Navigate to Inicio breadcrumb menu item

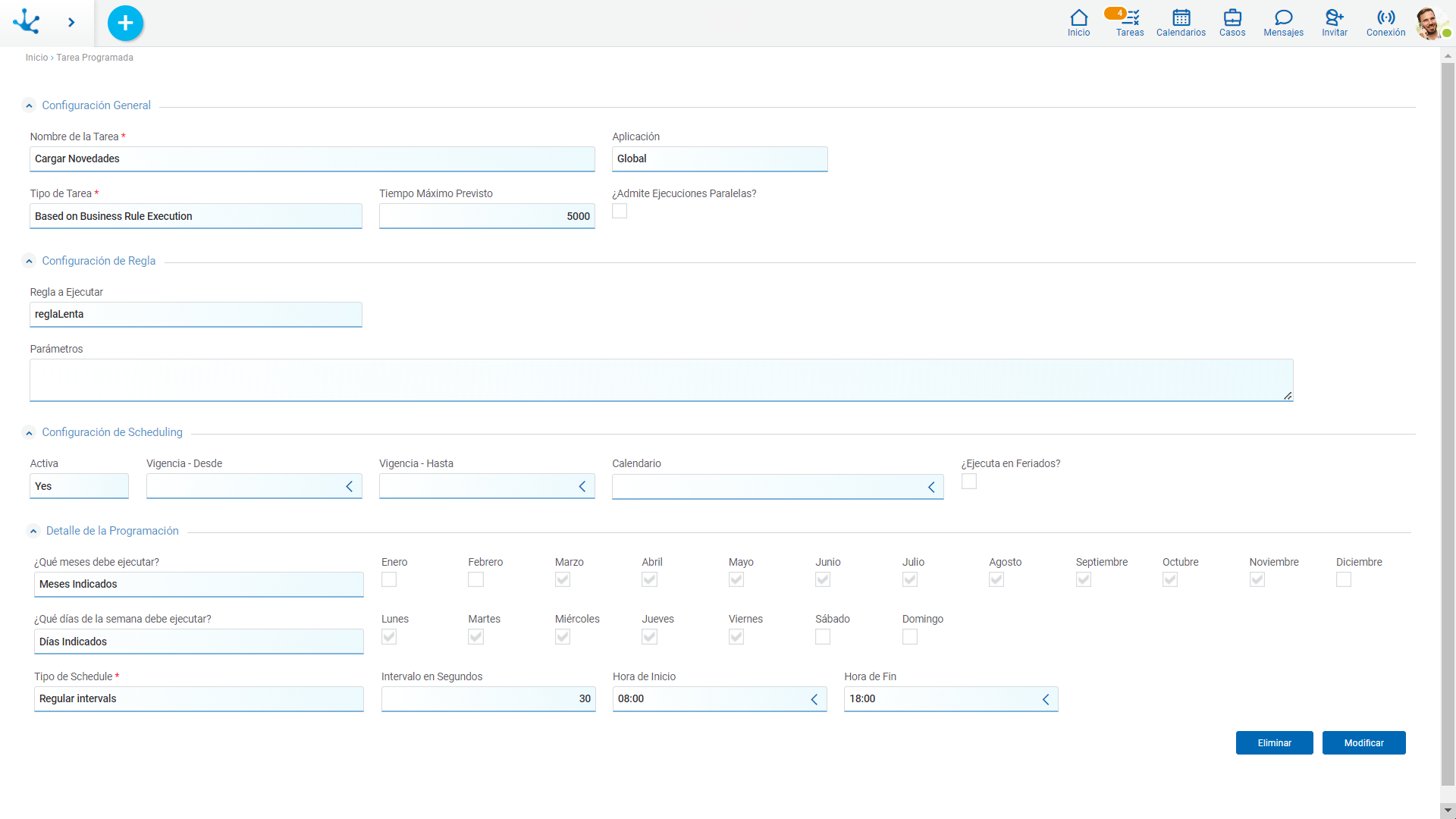coord(36,57)
